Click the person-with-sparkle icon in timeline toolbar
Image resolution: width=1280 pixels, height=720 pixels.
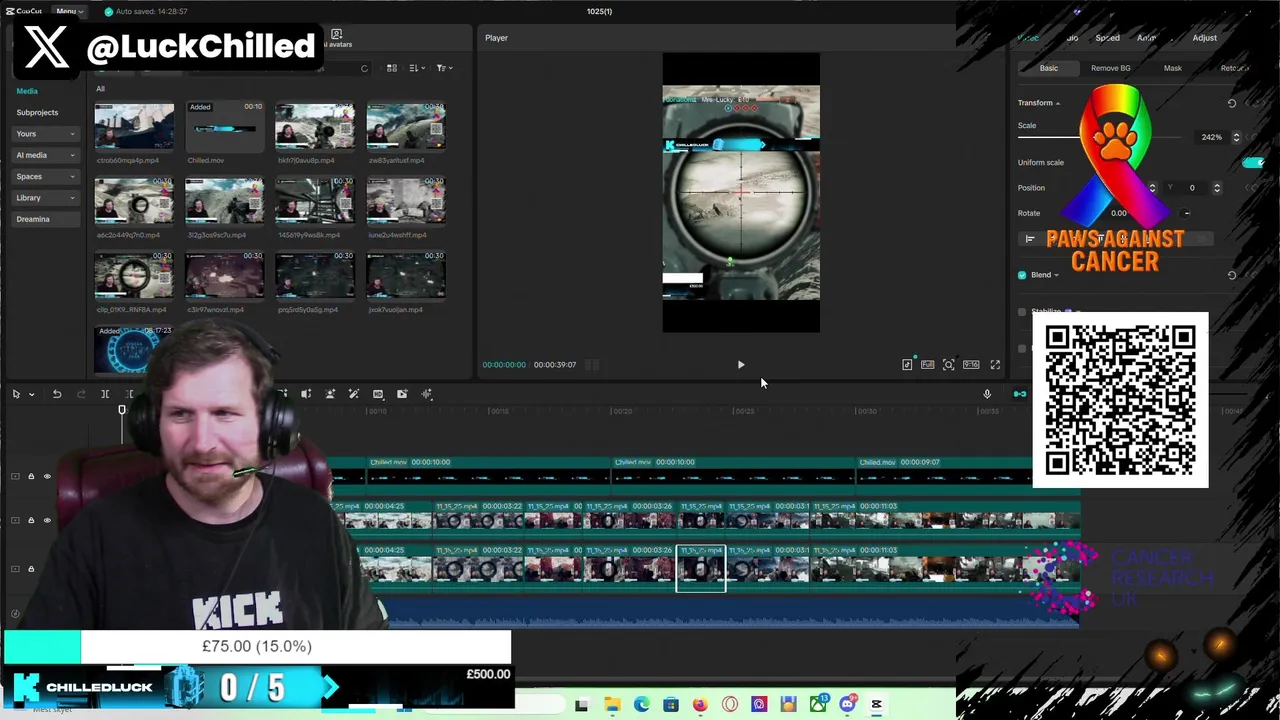pyautogui.click(x=330, y=394)
